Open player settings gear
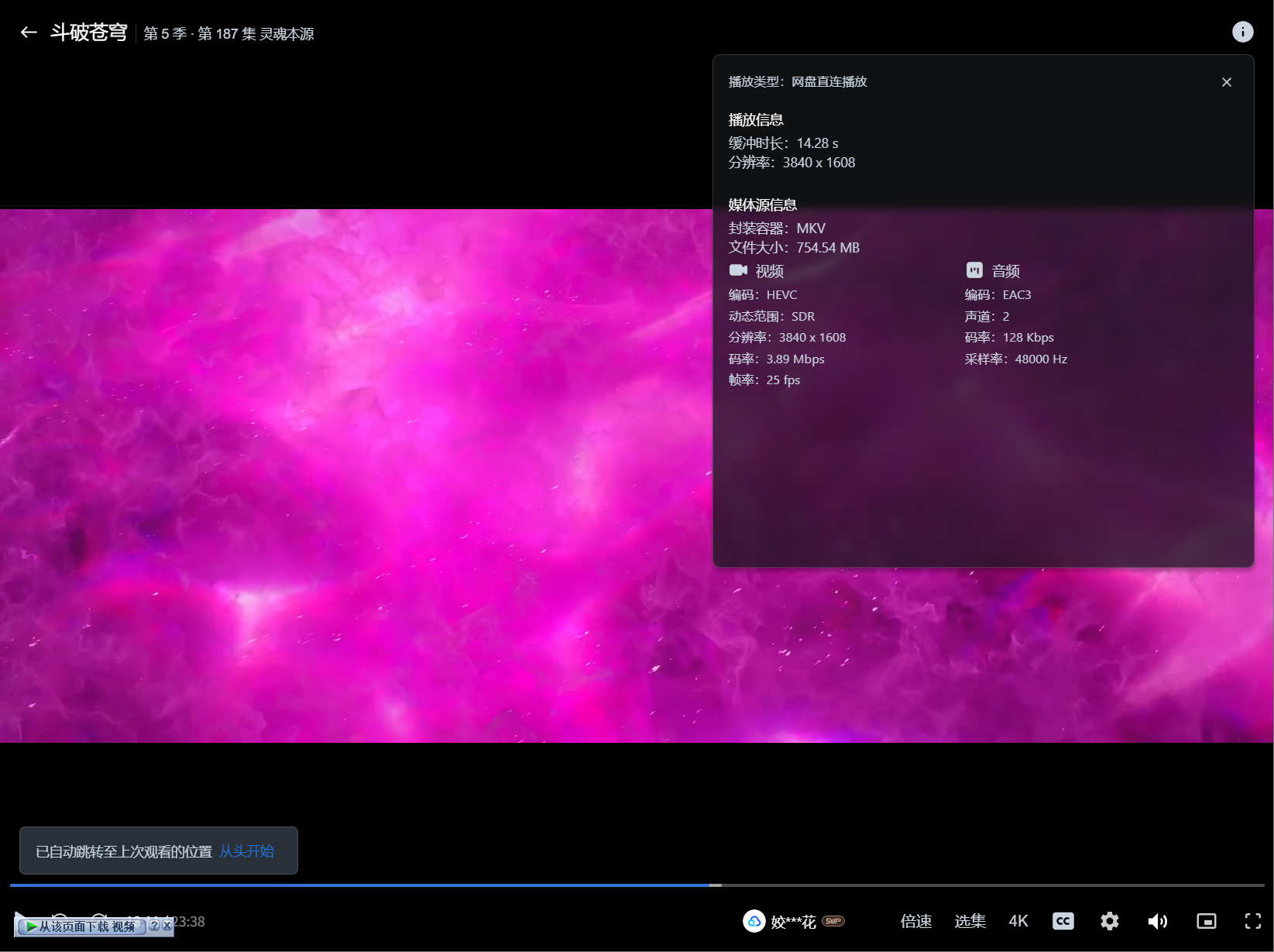The image size is (1274, 952). pyautogui.click(x=1110, y=921)
